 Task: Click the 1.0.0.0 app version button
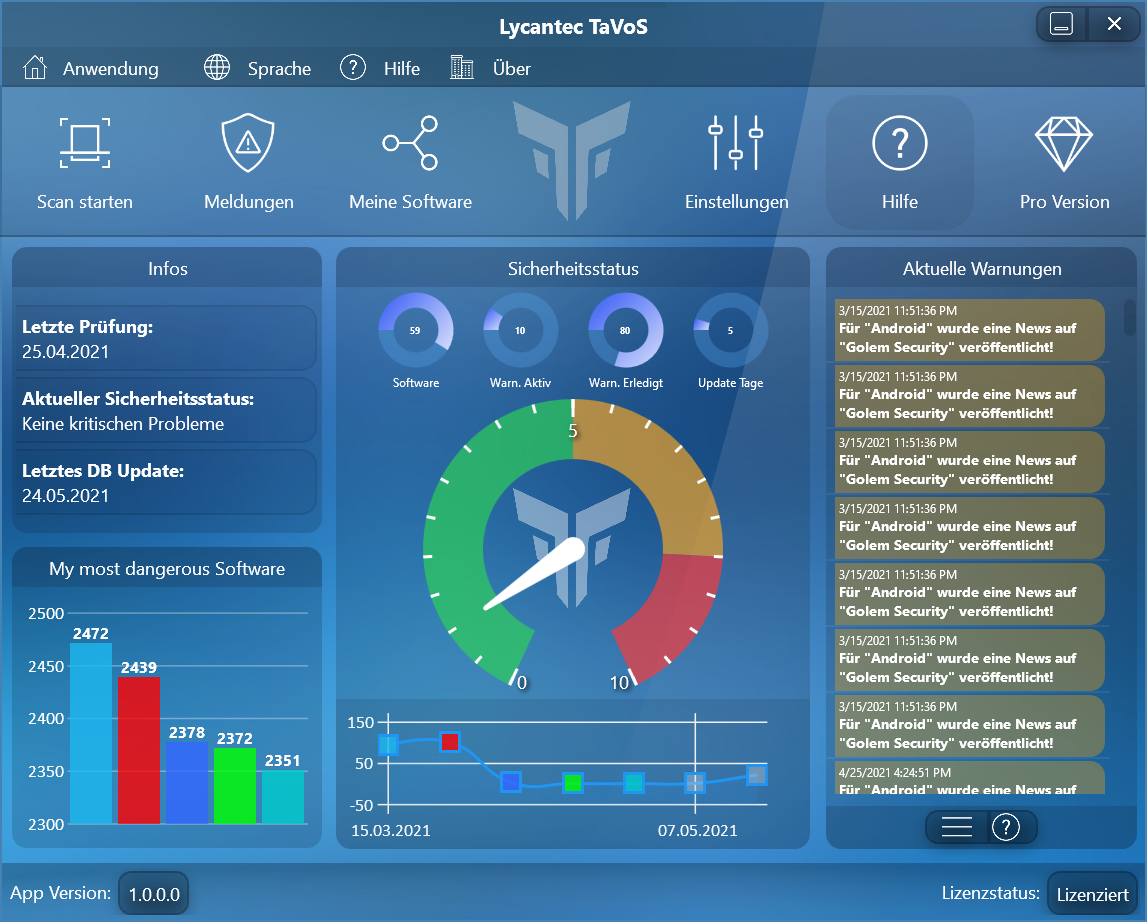coord(153,893)
